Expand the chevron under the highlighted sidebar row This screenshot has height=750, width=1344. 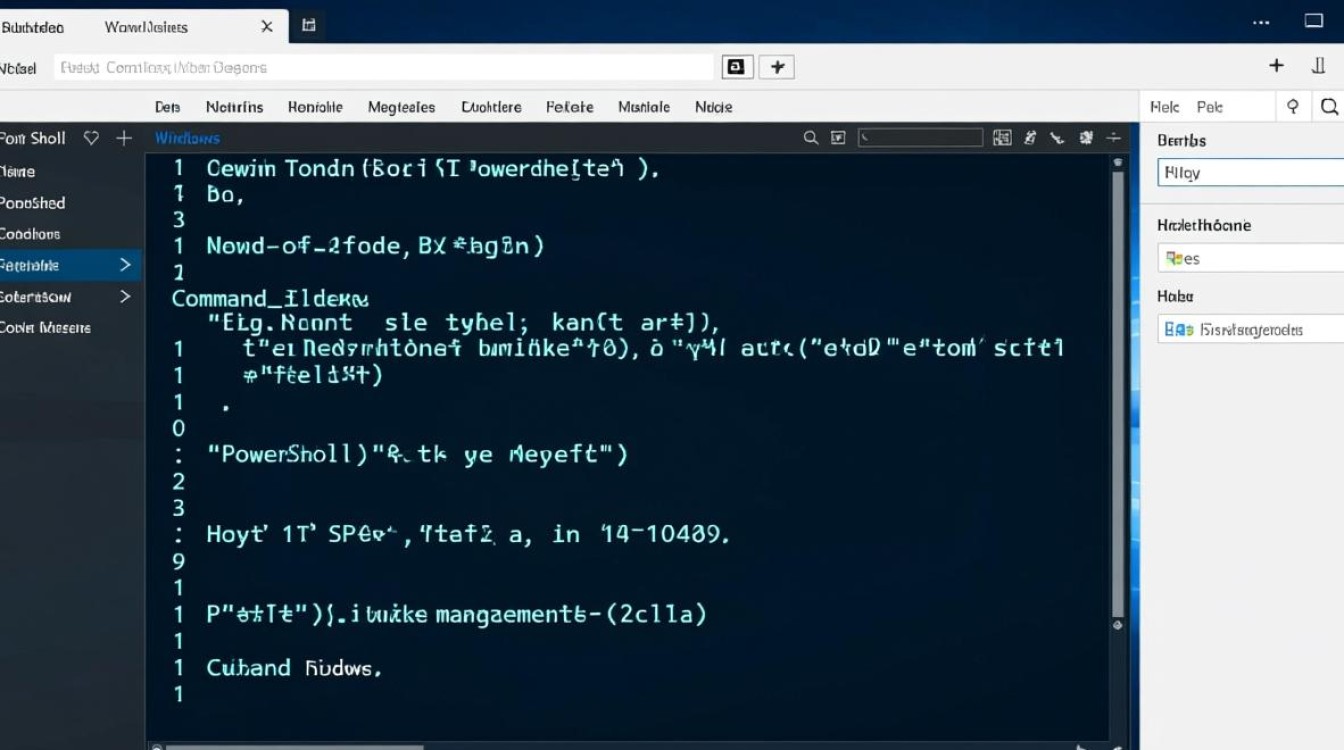125,297
